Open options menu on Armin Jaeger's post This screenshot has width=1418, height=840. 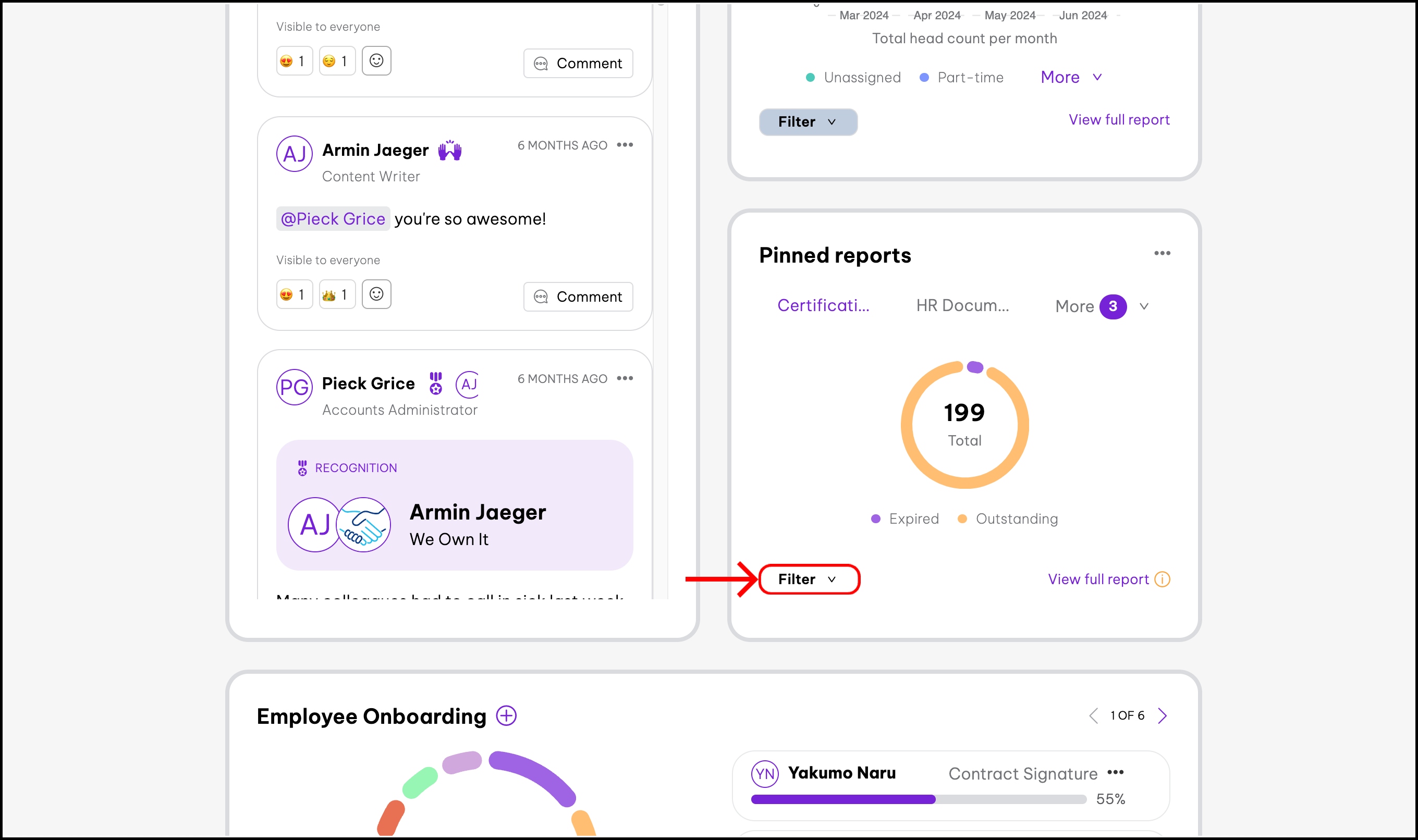pos(625,145)
